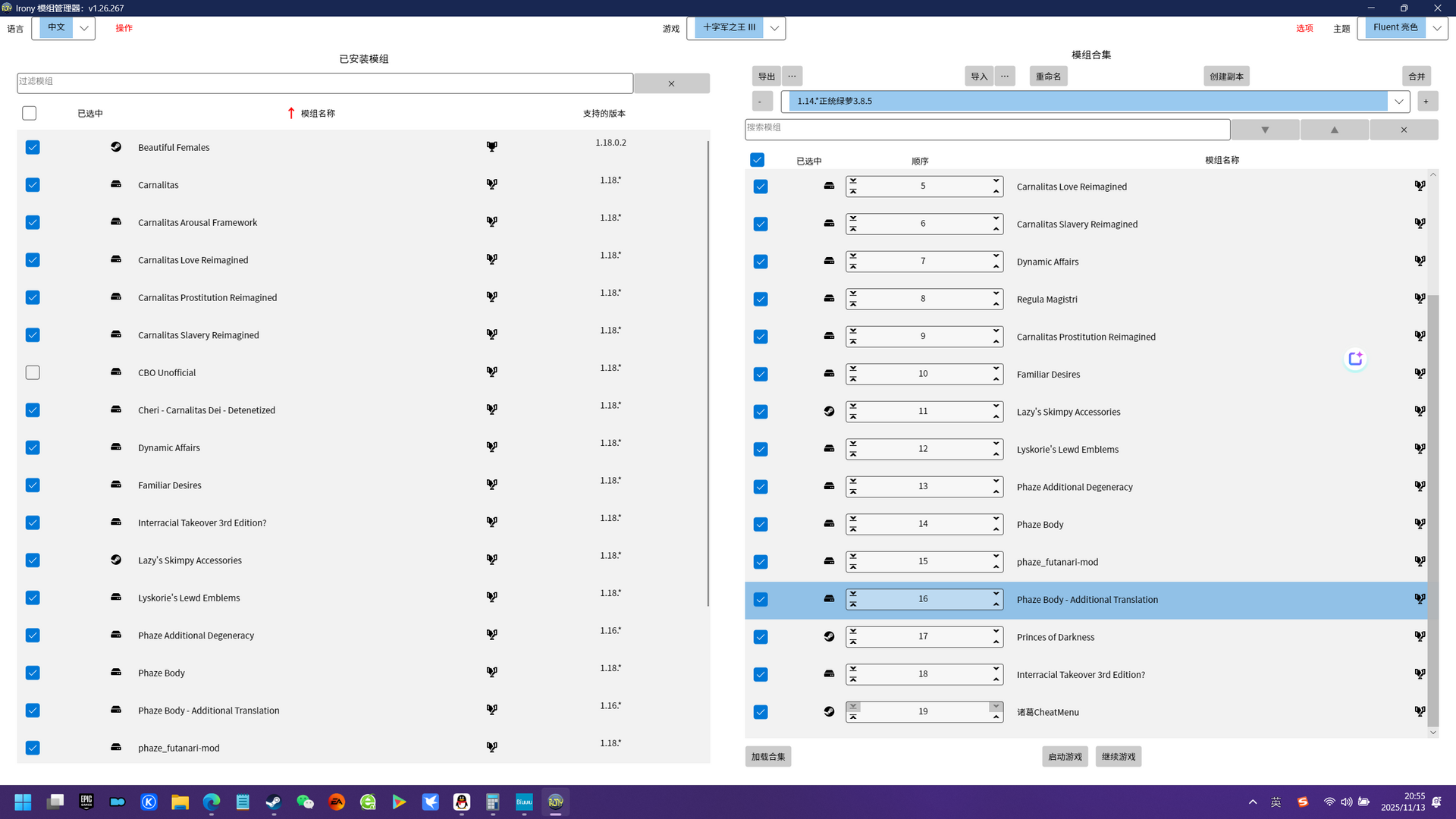Open File Explorer from the taskbar
This screenshot has width=1456, height=819.
[180, 802]
